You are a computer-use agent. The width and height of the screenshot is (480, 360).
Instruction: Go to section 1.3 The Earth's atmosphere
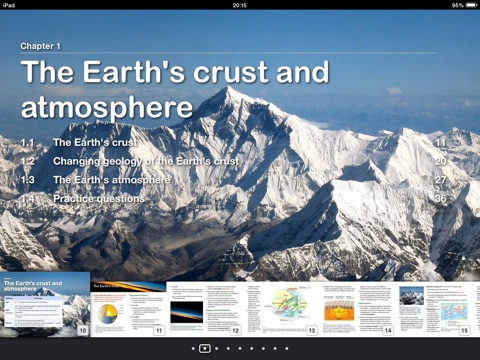pos(233,180)
